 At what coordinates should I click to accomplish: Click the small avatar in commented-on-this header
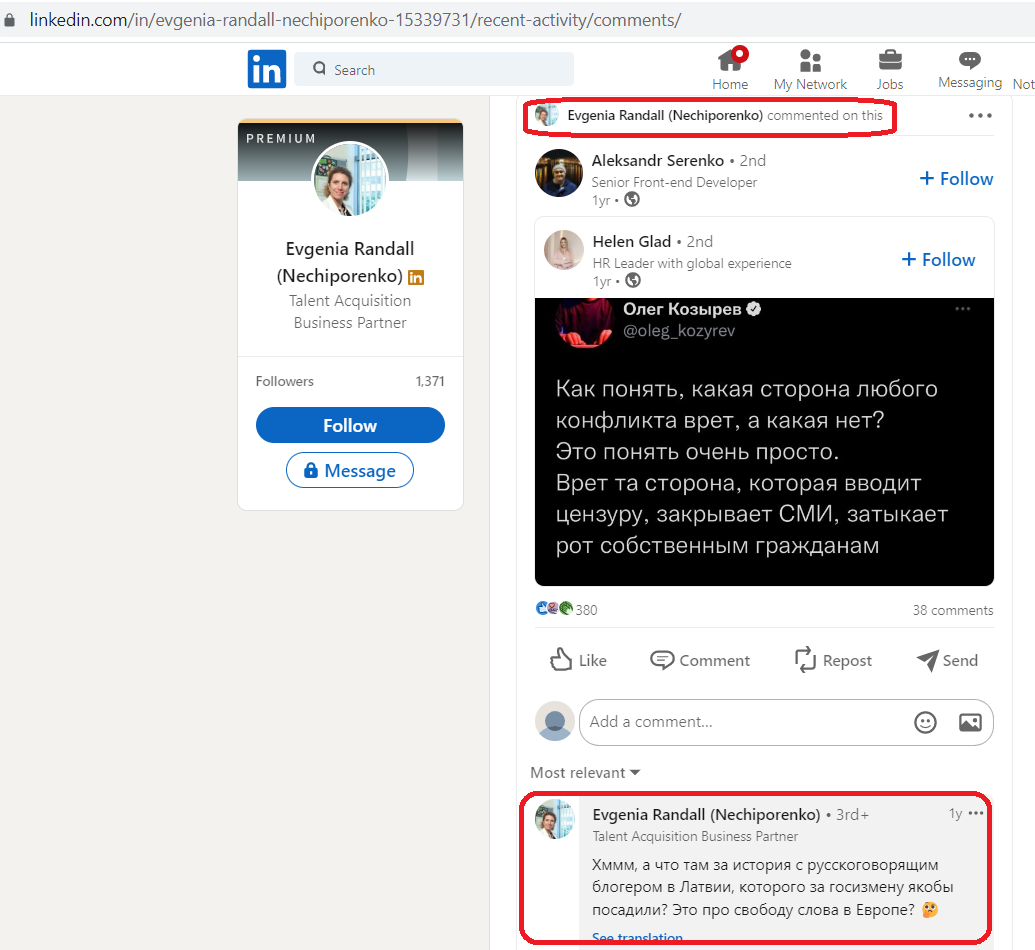(547, 115)
